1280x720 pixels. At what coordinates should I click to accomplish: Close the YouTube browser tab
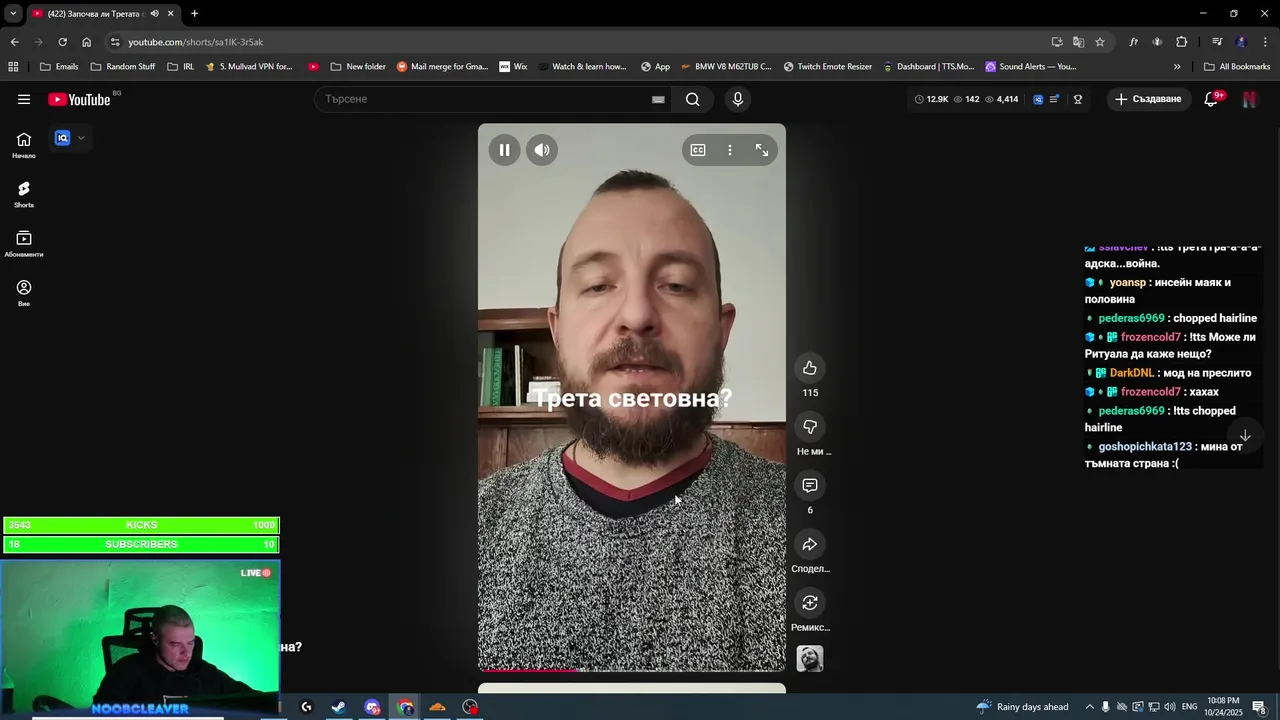pyautogui.click(x=170, y=13)
